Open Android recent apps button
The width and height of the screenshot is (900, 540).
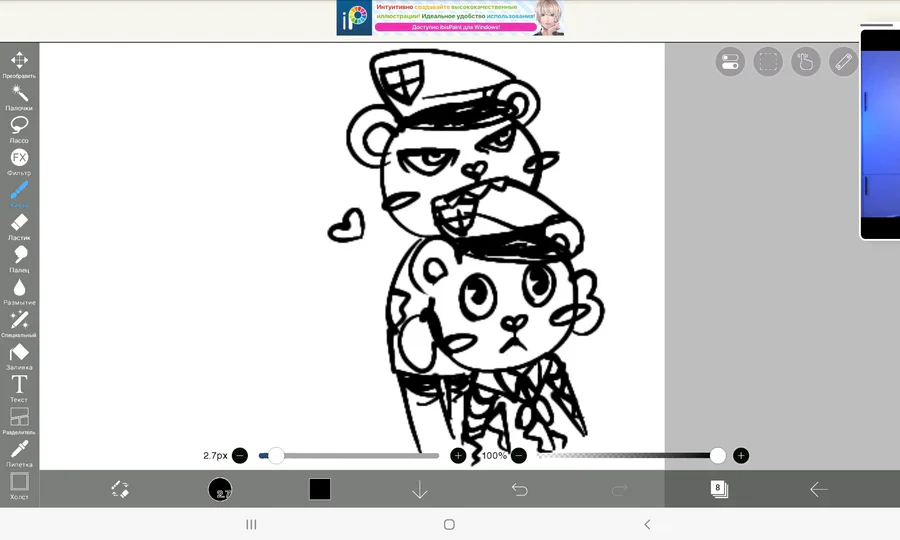(251, 525)
